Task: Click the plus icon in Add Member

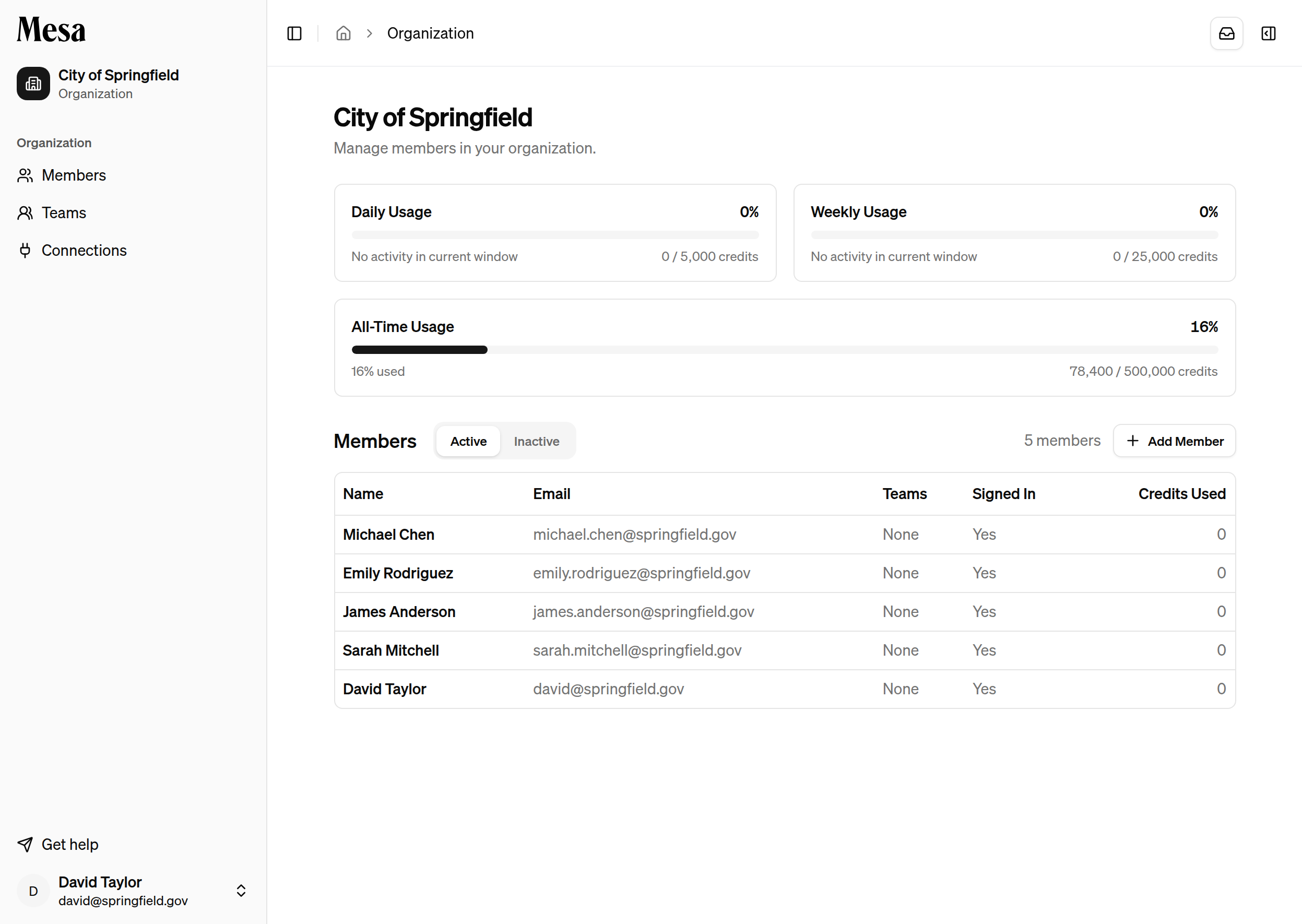Action: [x=1132, y=441]
